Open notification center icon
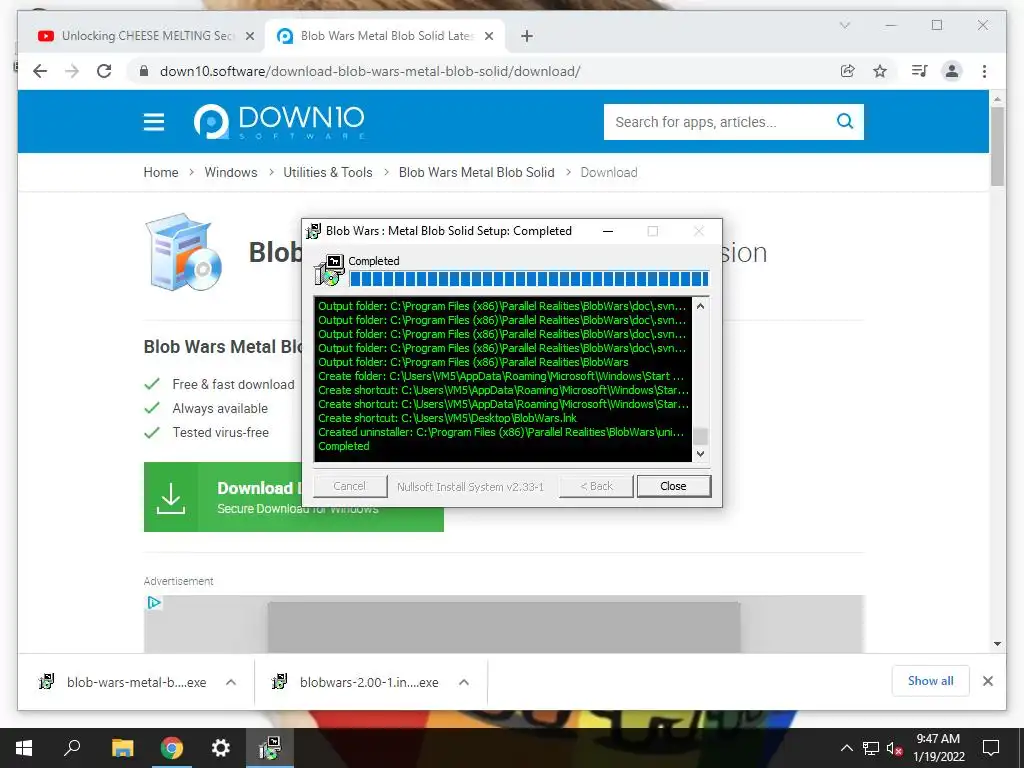Image resolution: width=1024 pixels, height=768 pixels. click(x=991, y=748)
